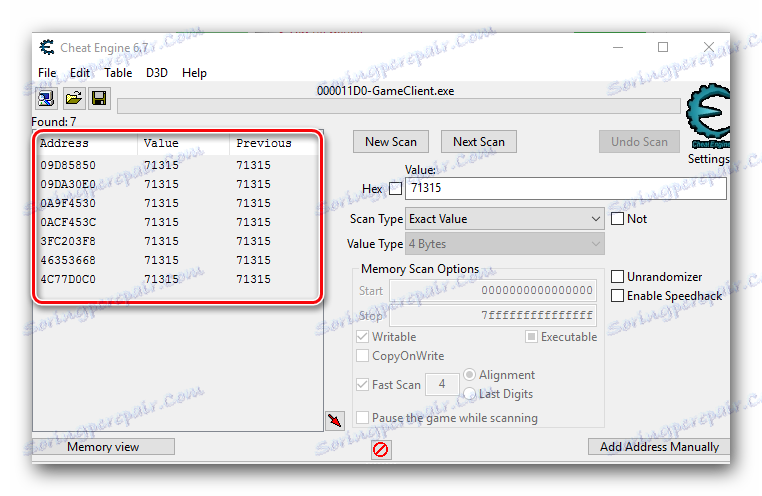
Task: Toggle the Hex checkbox
Action: tap(396, 188)
